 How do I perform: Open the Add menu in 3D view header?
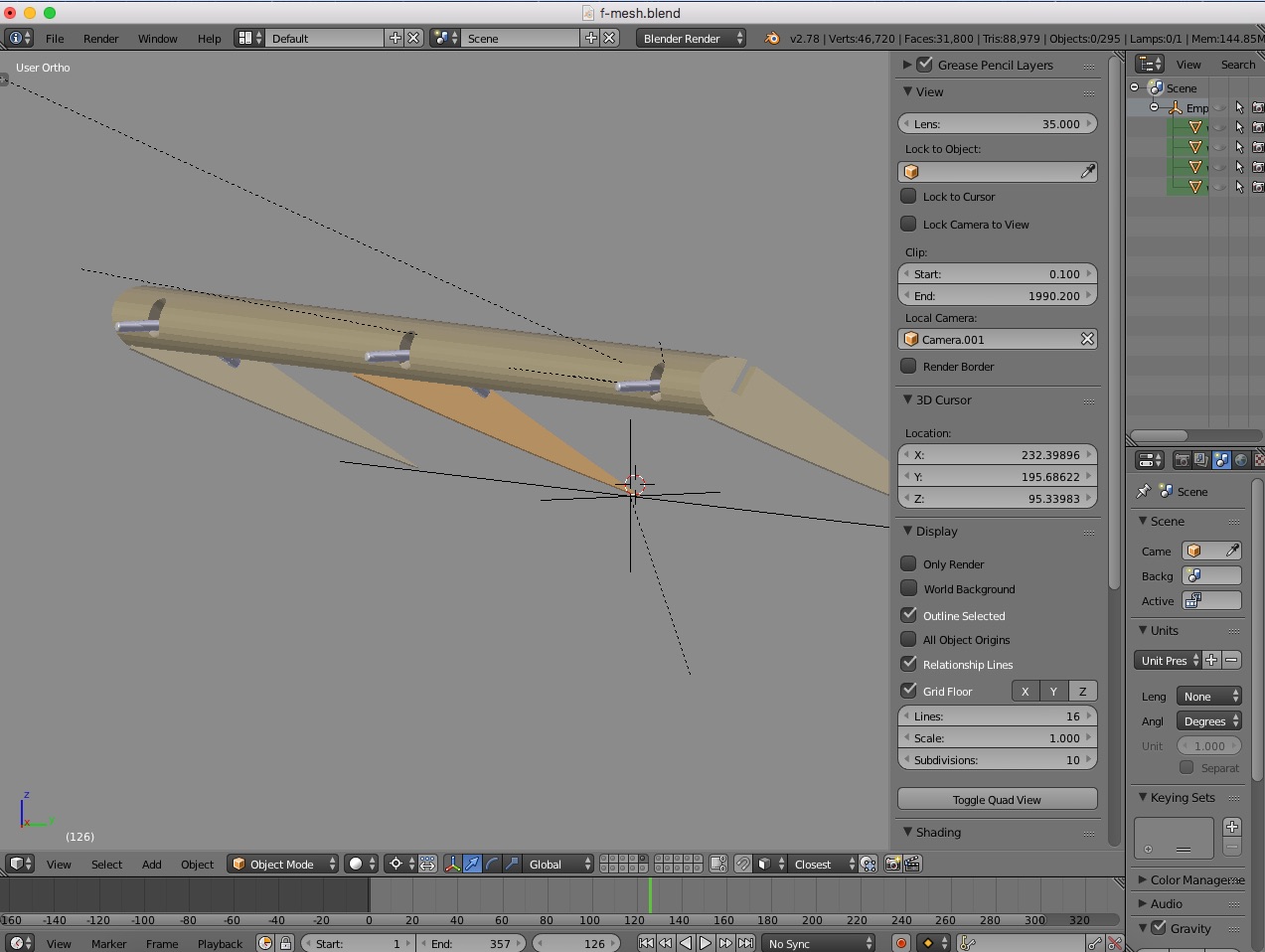[x=151, y=865]
